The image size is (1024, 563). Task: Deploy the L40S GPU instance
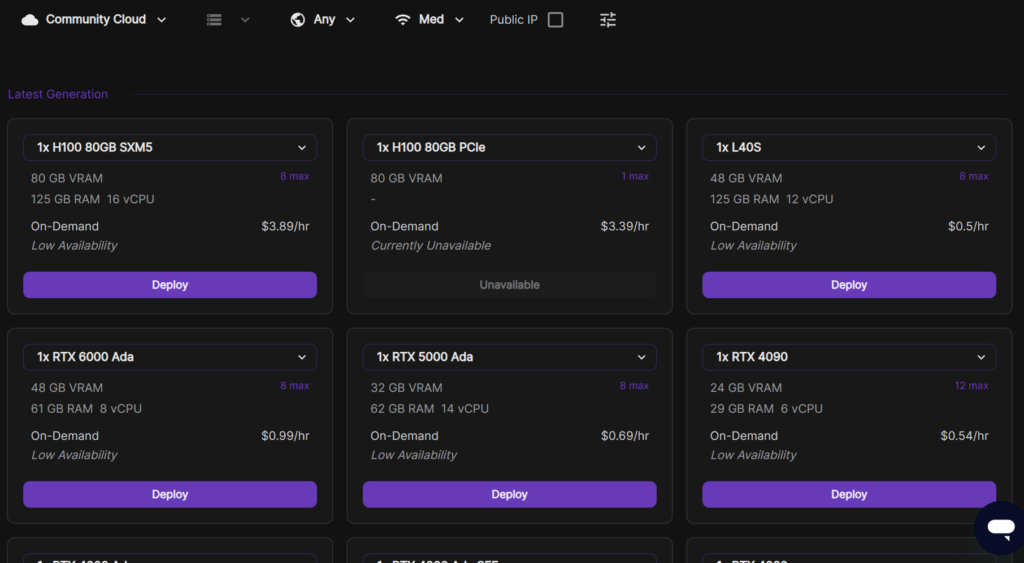click(849, 285)
